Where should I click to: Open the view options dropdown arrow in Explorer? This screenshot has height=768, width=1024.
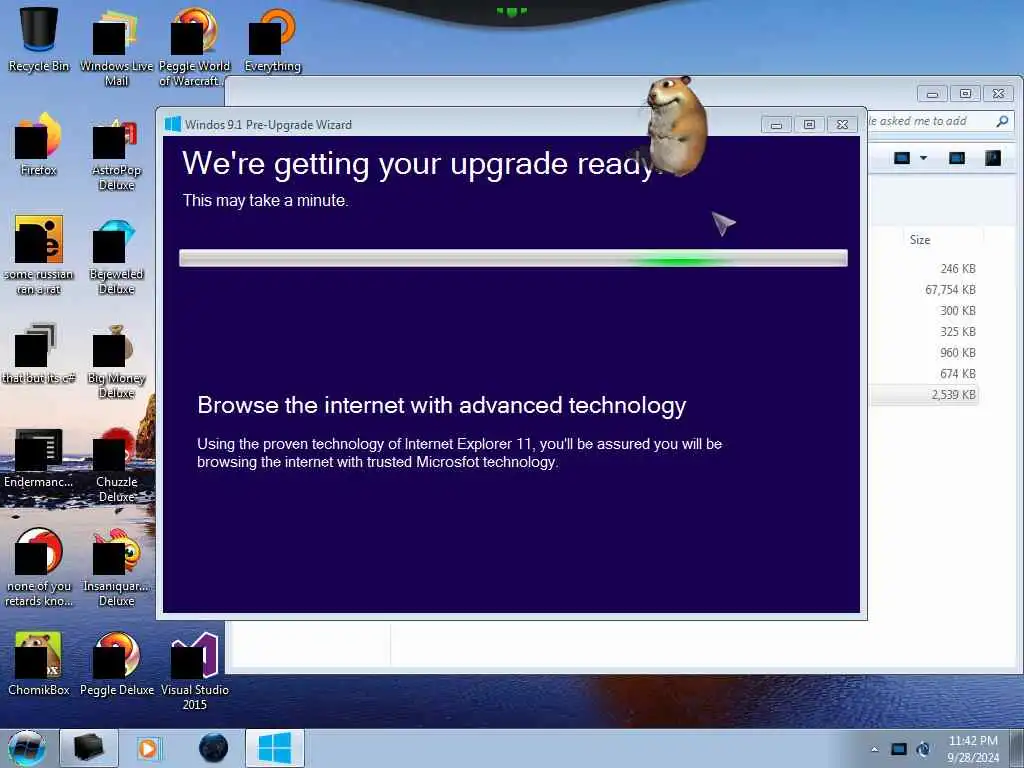coord(923,157)
